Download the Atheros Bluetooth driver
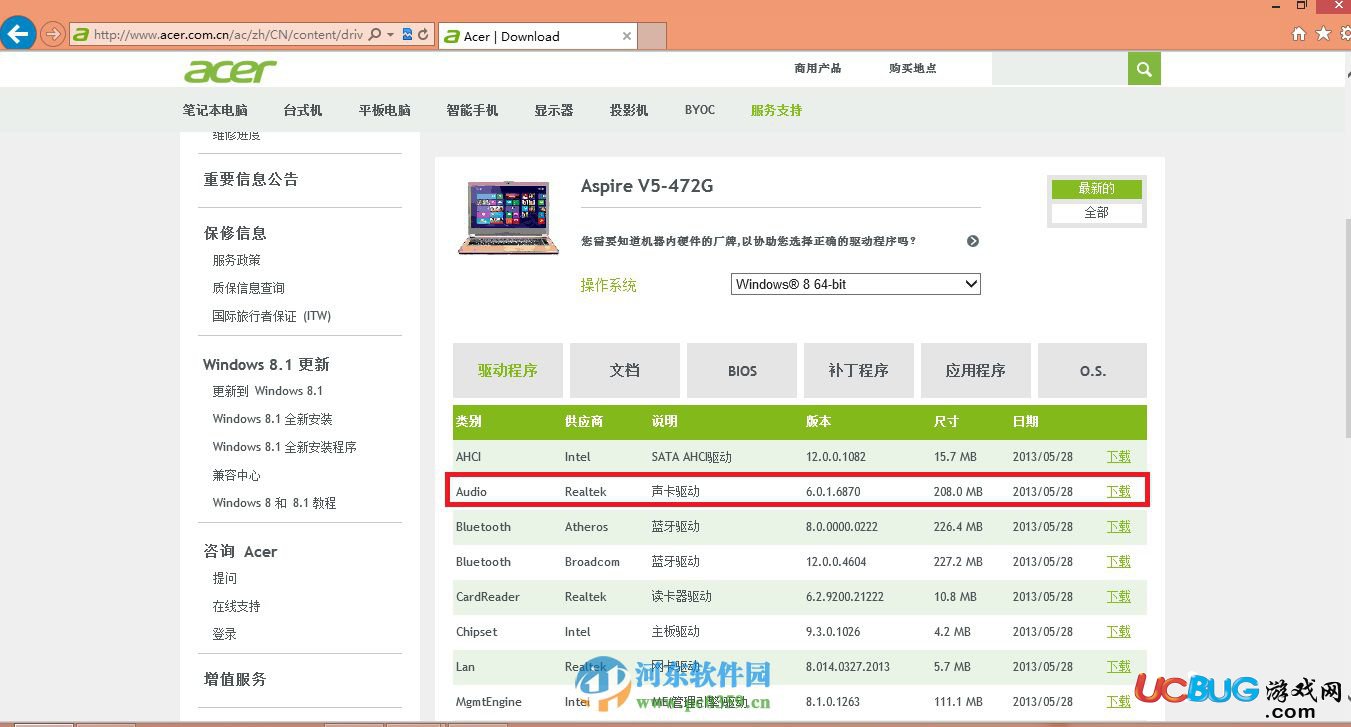This screenshot has height=727, width=1351. pos(1118,527)
